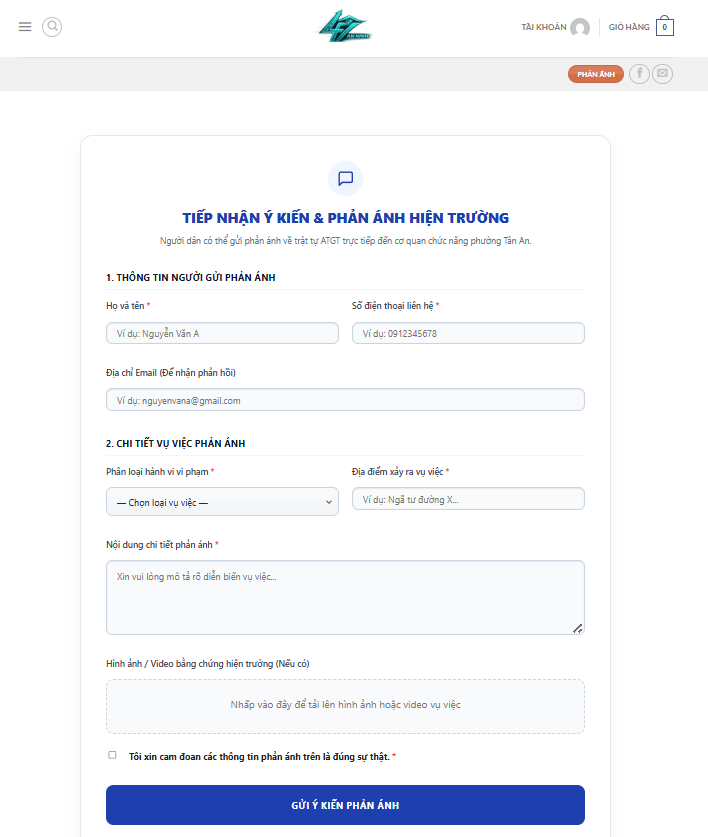Click the chat bubble icon above the title

click(x=345, y=178)
